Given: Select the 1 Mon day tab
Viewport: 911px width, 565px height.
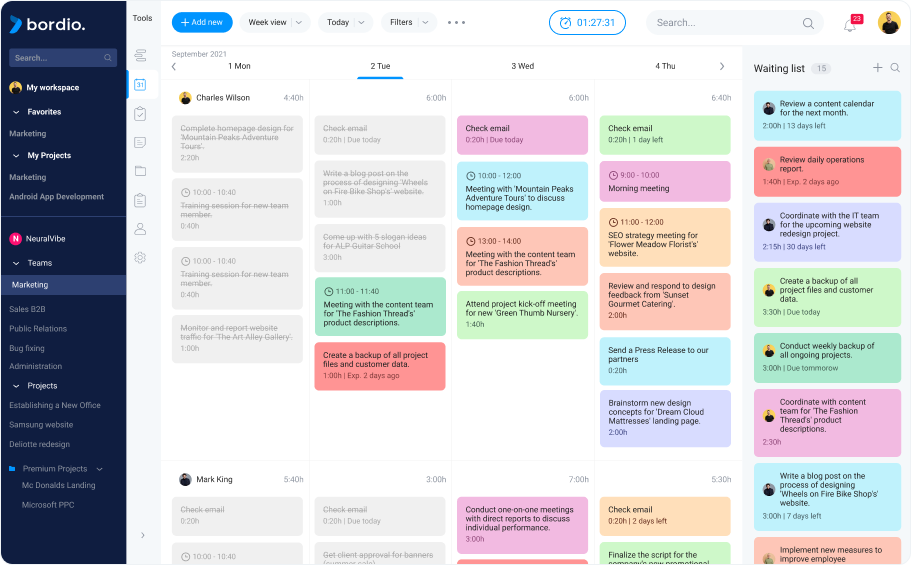Looking at the screenshot, I should tap(239, 66).
